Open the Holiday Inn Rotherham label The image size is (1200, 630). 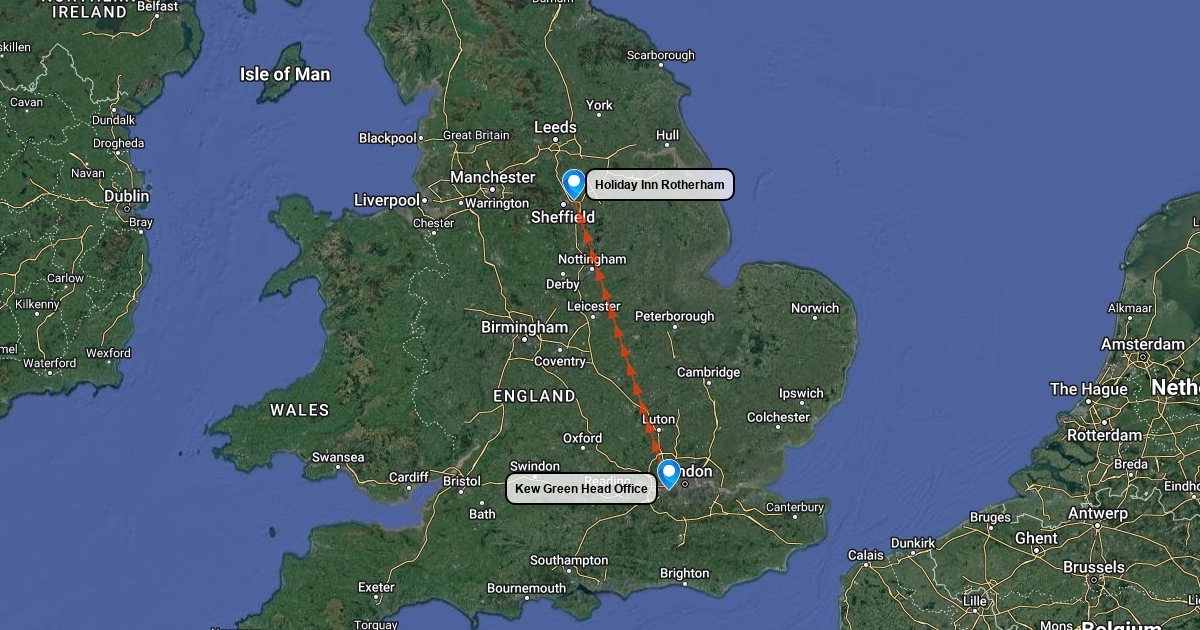pos(660,185)
